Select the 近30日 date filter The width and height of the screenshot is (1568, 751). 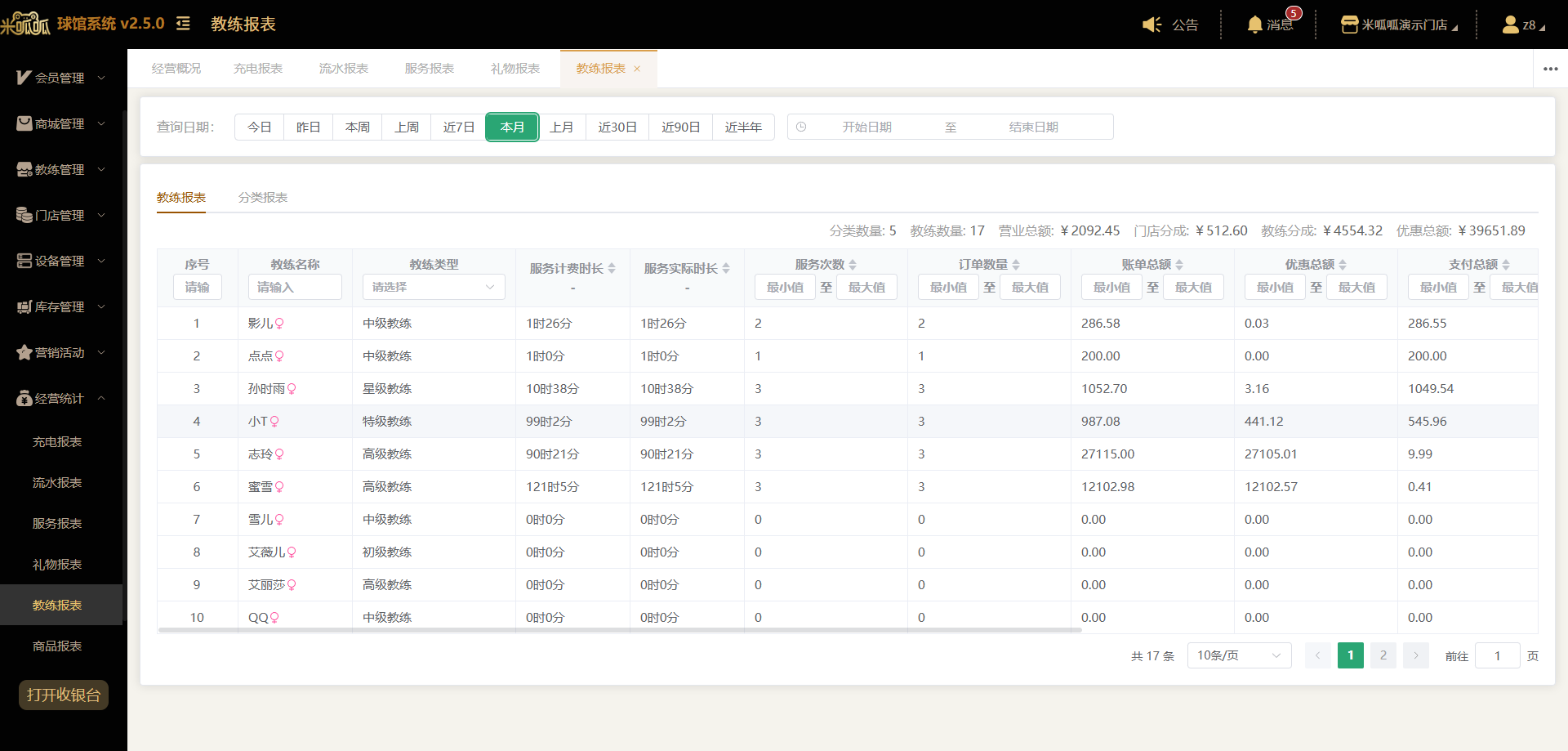pyautogui.click(x=617, y=127)
